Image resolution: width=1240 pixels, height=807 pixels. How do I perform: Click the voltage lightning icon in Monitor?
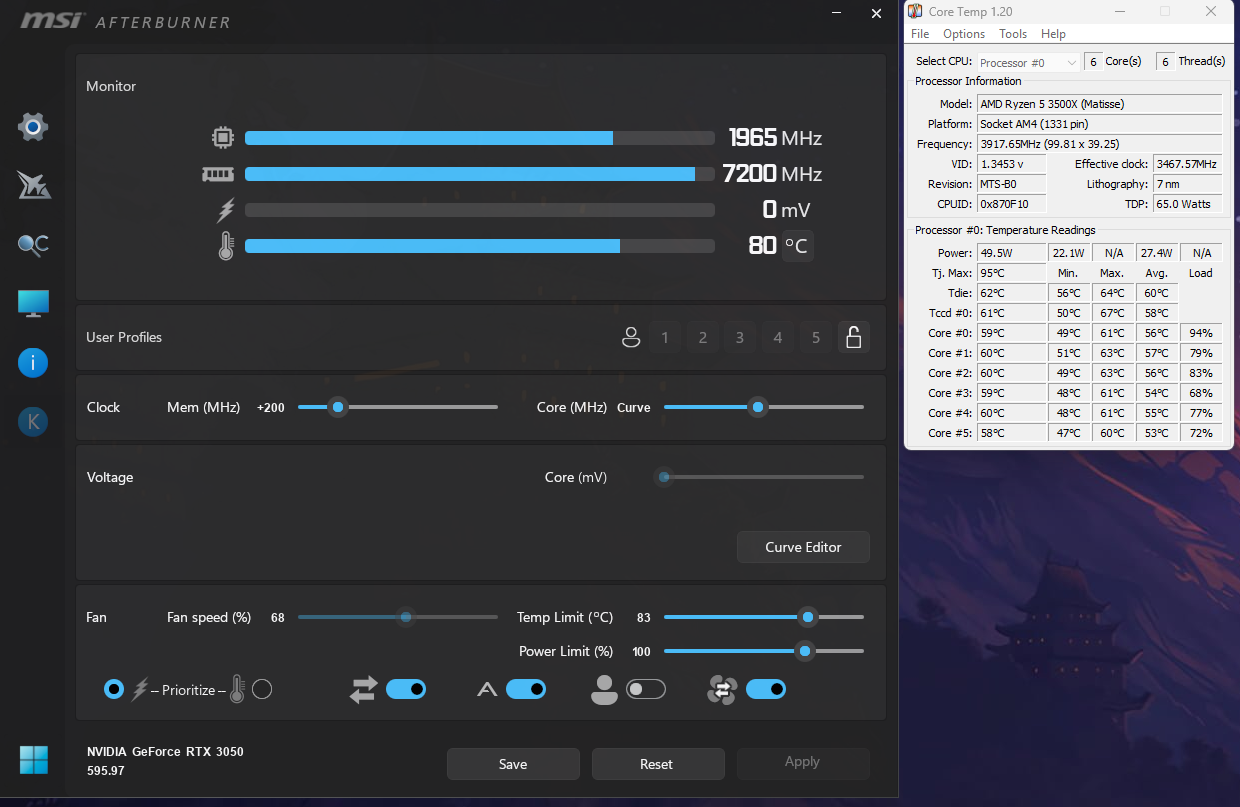[226, 210]
